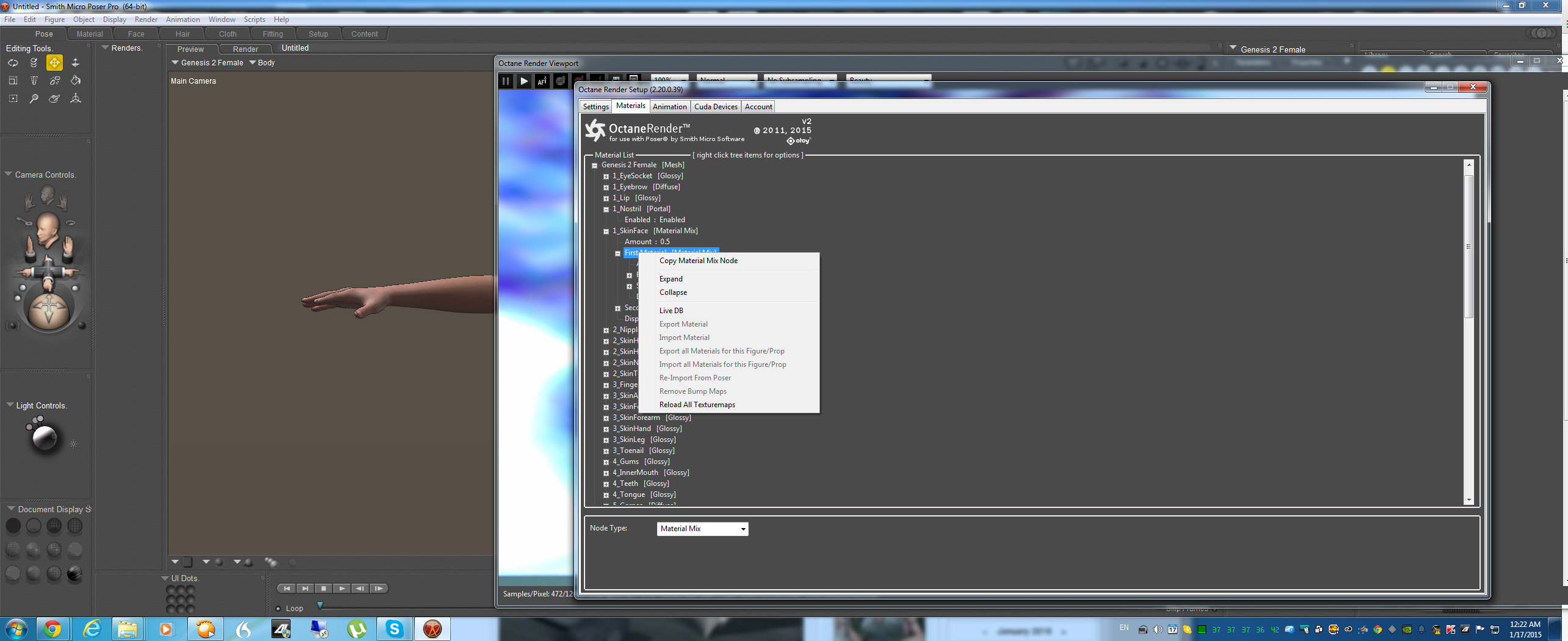Screen dimensions: 1568x641
Task: Collapse the Genesis 2 Female [Mesh] tree root
Action: click(x=594, y=165)
